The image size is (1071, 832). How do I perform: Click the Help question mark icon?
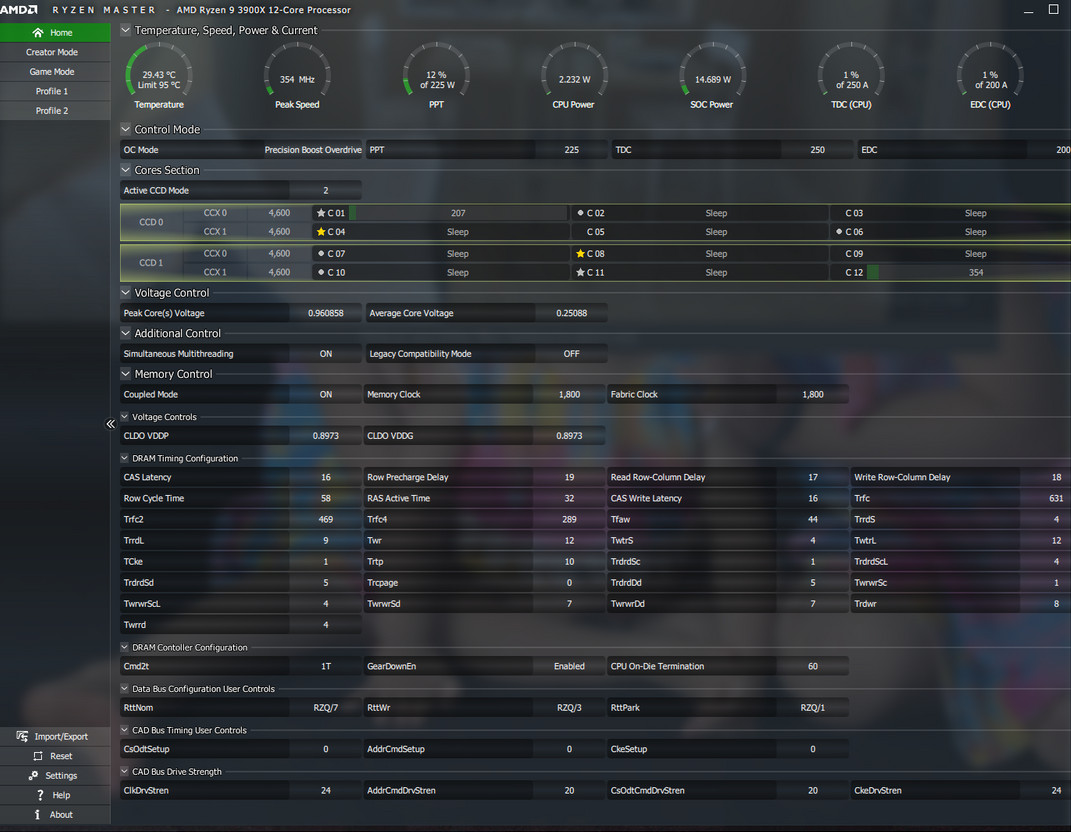pos(40,795)
